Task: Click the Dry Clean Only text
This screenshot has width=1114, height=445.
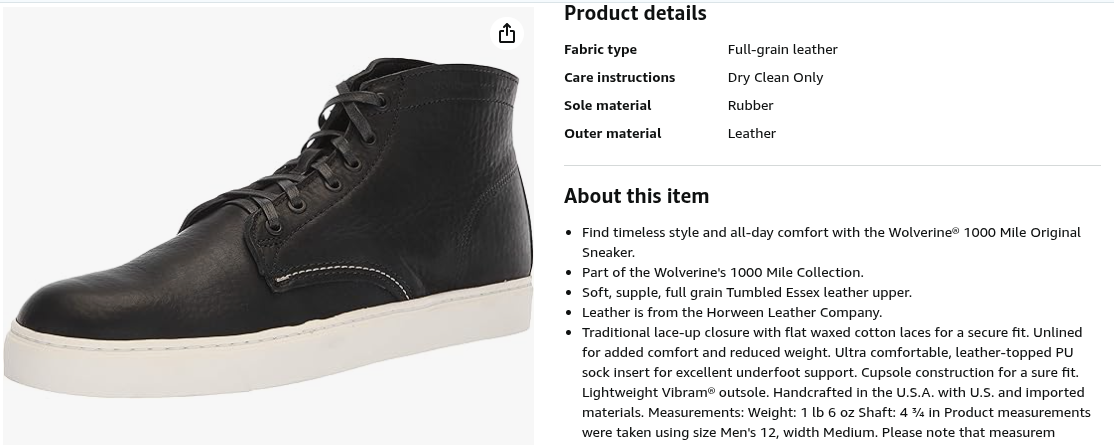Action: tap(775, 77)
